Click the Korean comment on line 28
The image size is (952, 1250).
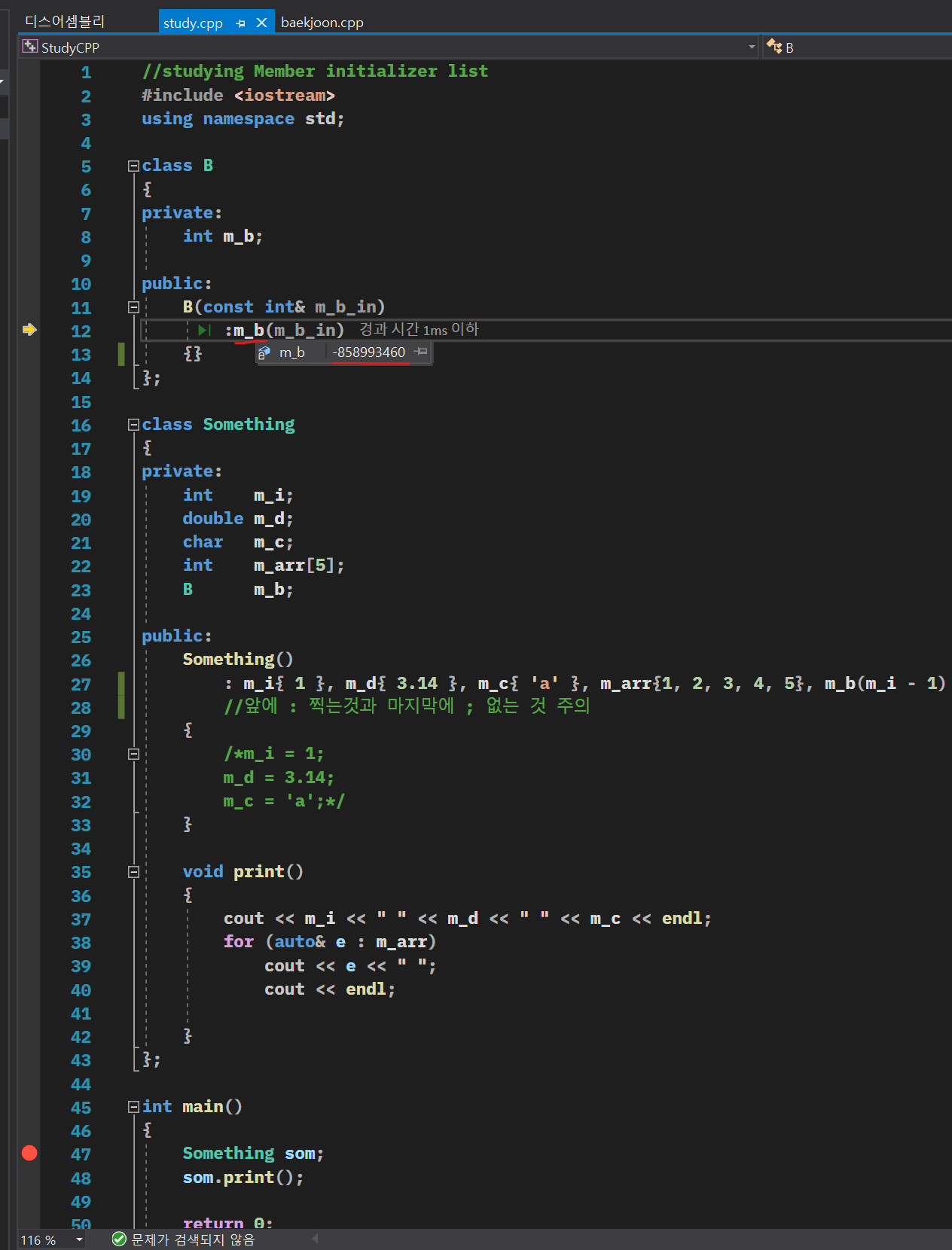pos(407,706)
